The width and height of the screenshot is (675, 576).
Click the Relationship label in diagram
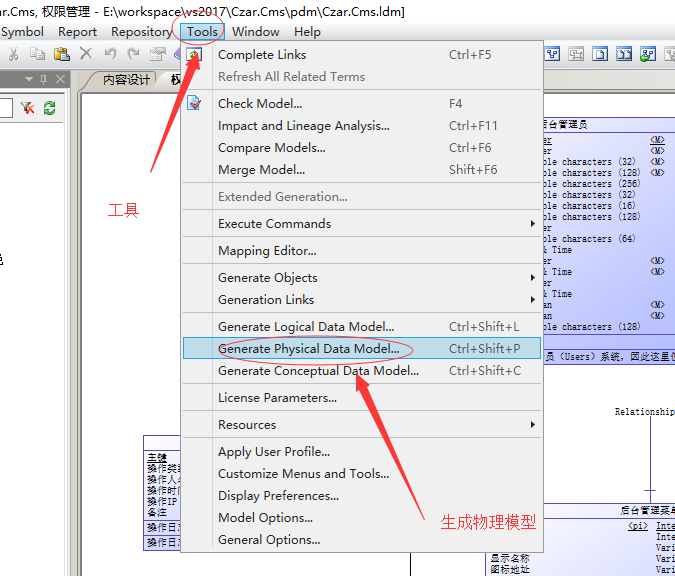coord(644,412)
